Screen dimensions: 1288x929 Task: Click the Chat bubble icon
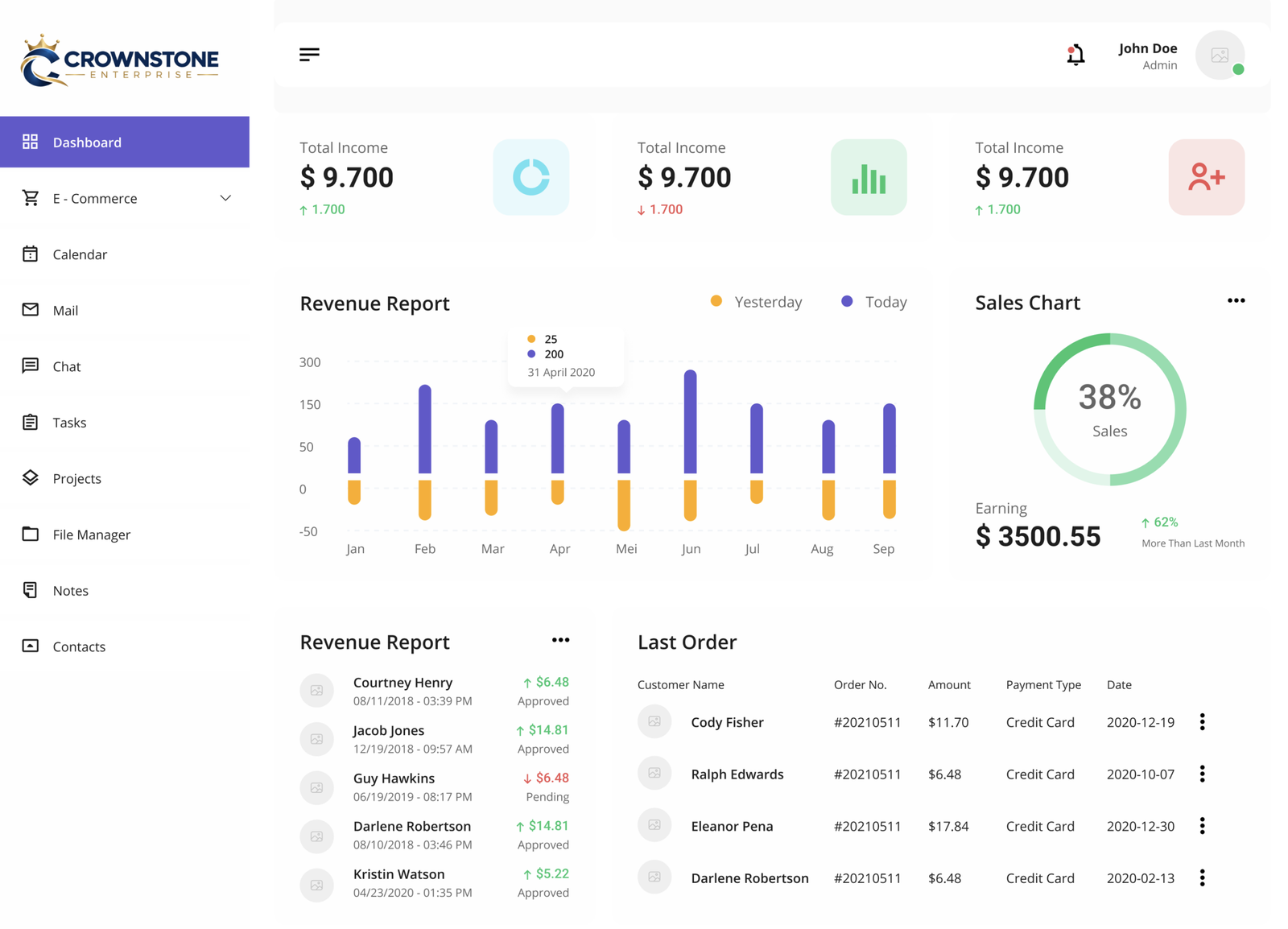[x=30, y=365]
